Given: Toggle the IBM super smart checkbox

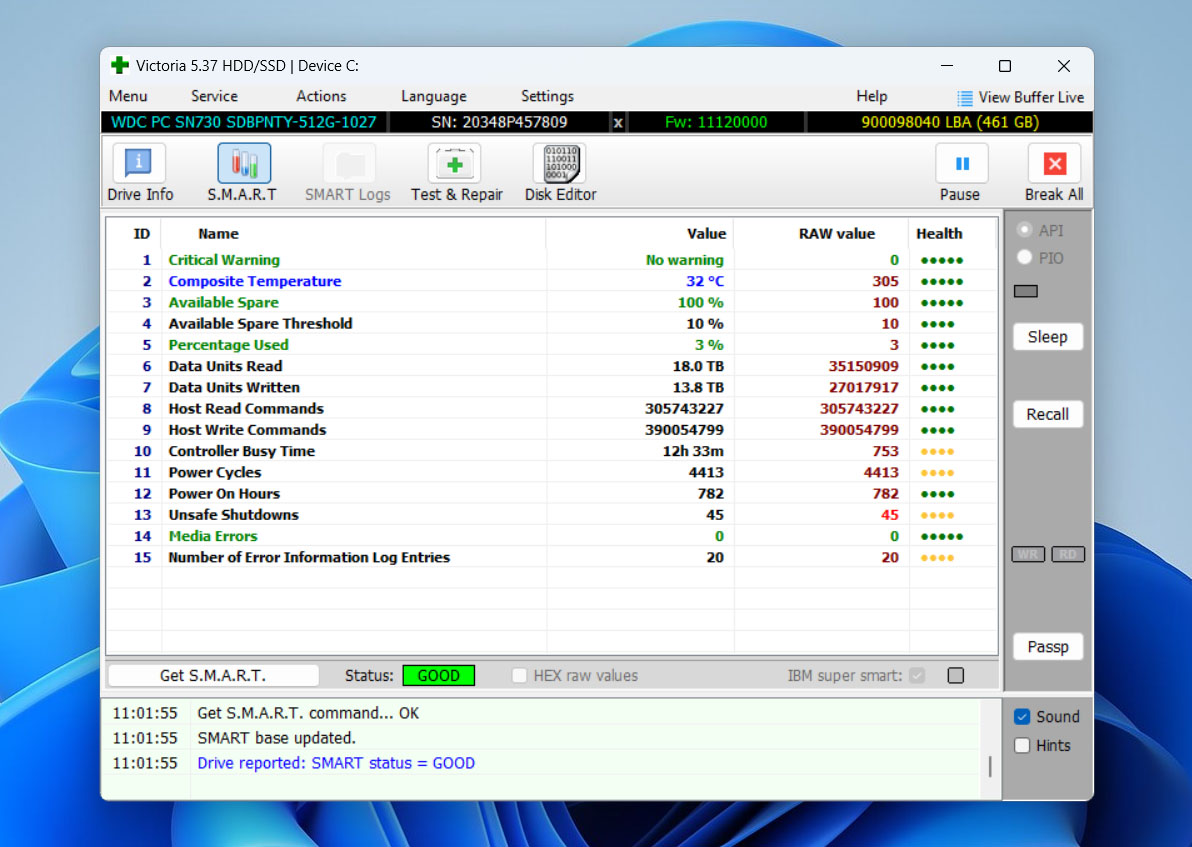Looking at the screenshot, I should tap(918, 675).
